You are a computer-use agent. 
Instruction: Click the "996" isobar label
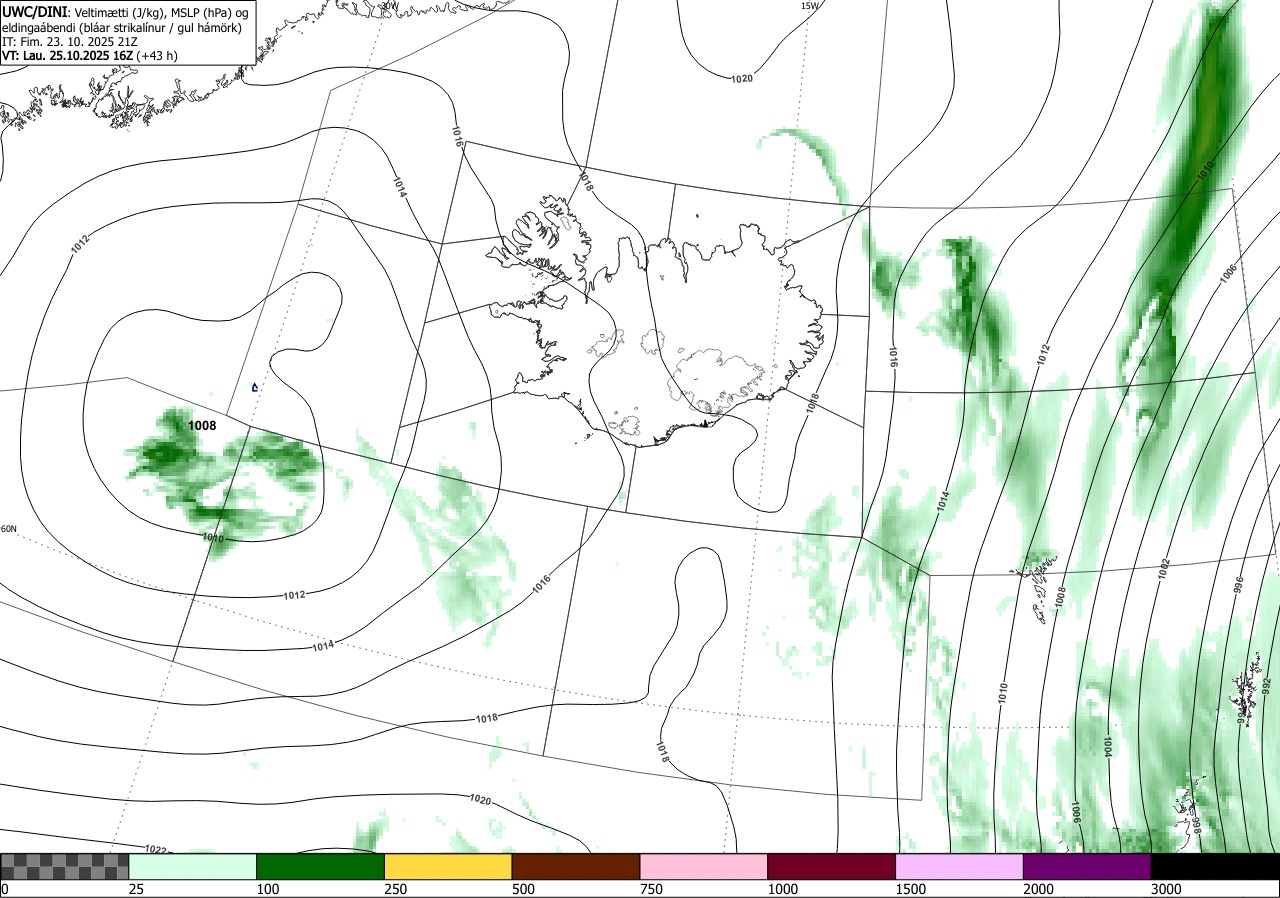pos(1238,586)
